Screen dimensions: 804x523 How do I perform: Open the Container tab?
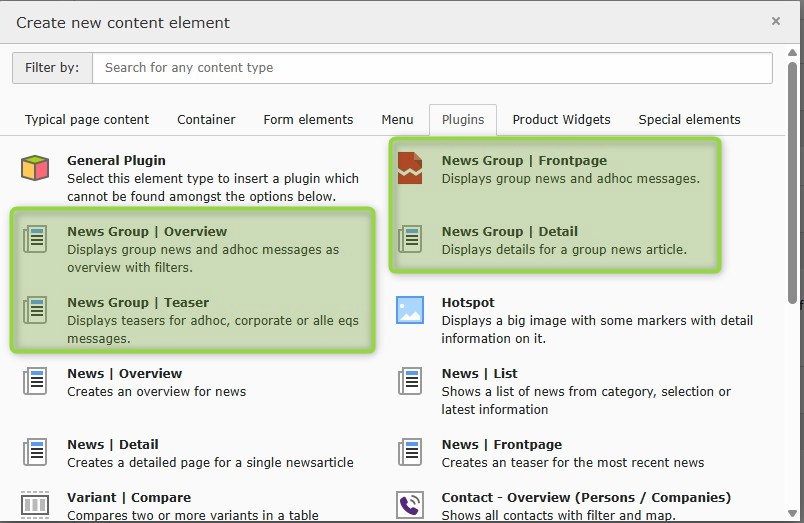click(206, 120)
